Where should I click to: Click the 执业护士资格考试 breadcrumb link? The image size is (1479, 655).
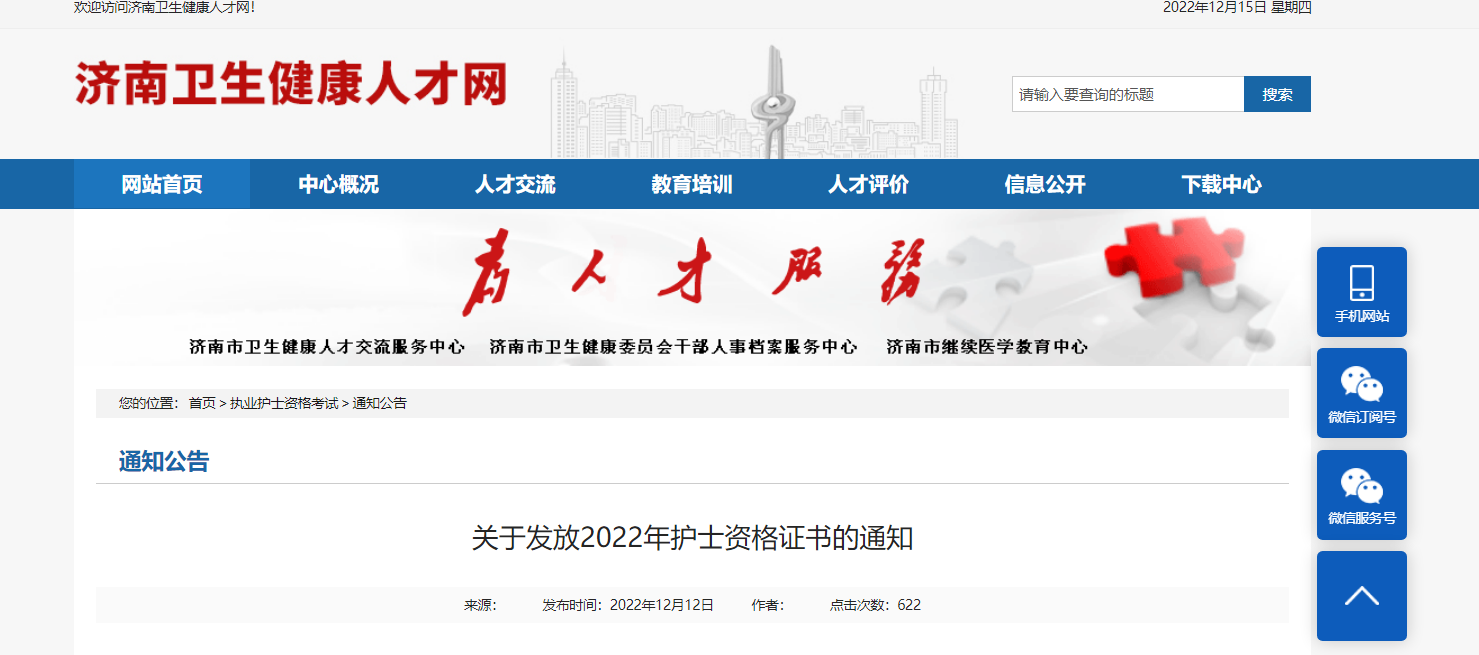(x=284, y=403)
